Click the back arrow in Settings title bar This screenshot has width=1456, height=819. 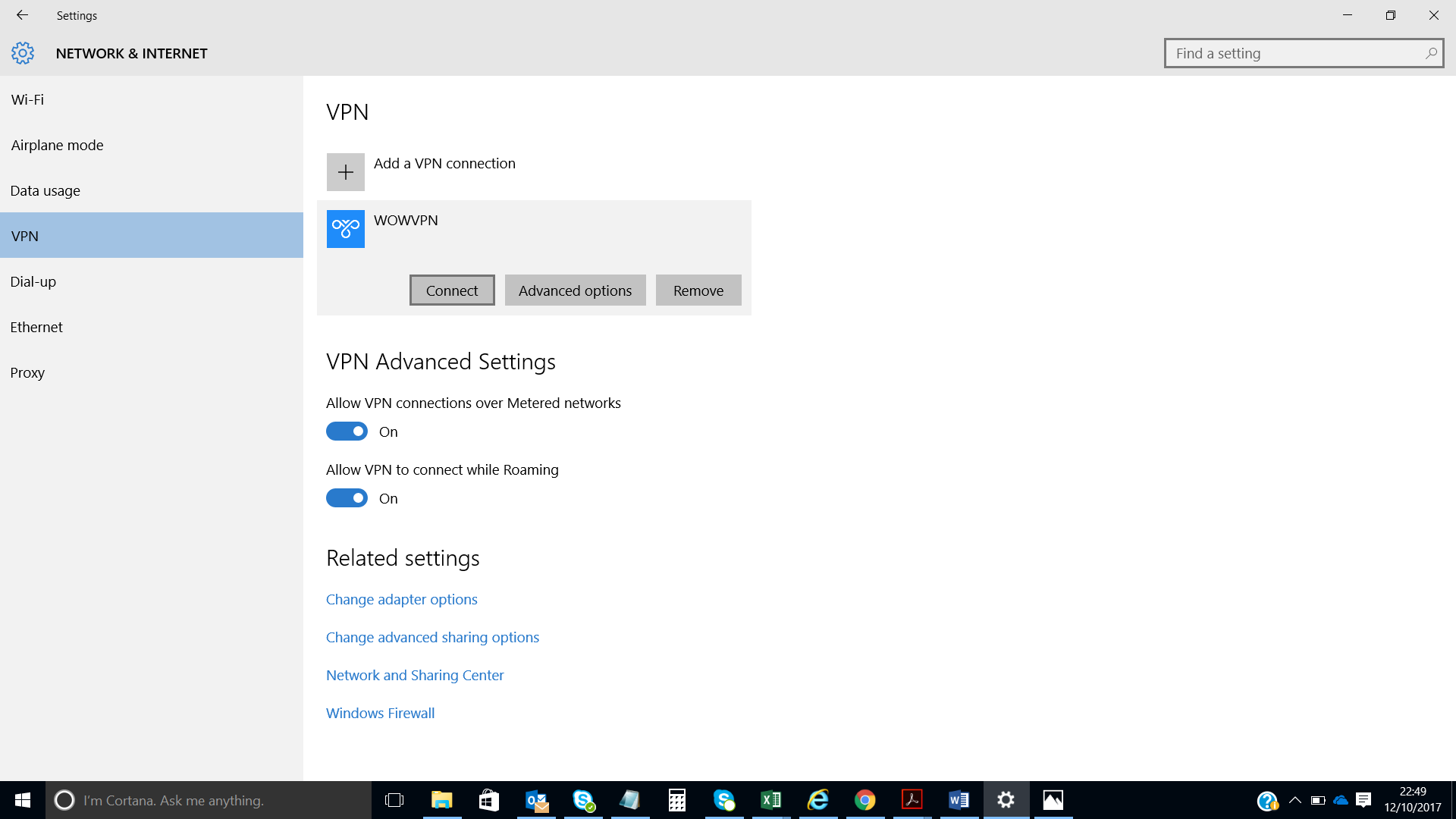(22, 15)
